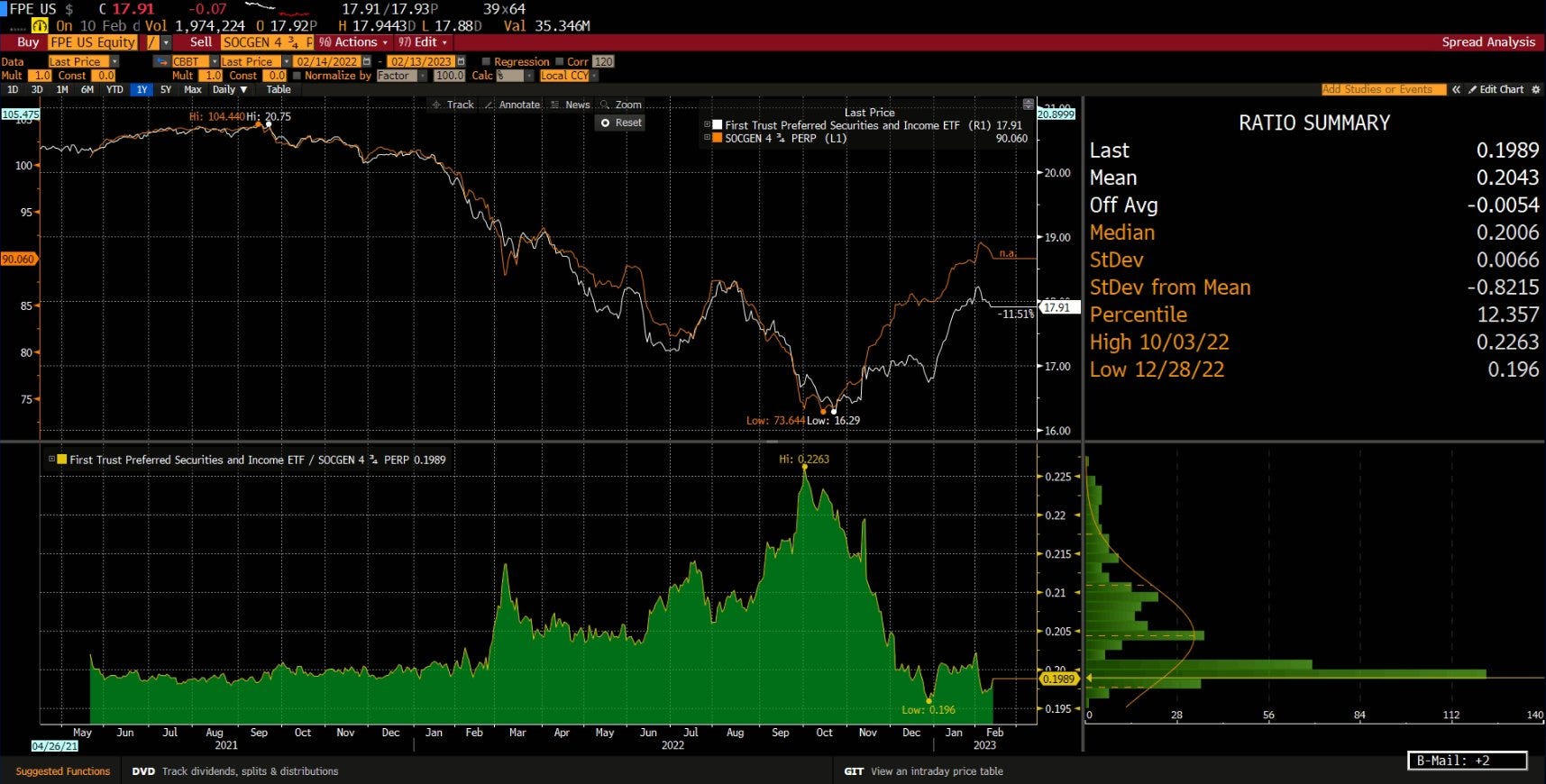Click the StDev from Mean row
Viewport: 1546px width, 784px height.
pyautogui.click(x=1314, y=287)
